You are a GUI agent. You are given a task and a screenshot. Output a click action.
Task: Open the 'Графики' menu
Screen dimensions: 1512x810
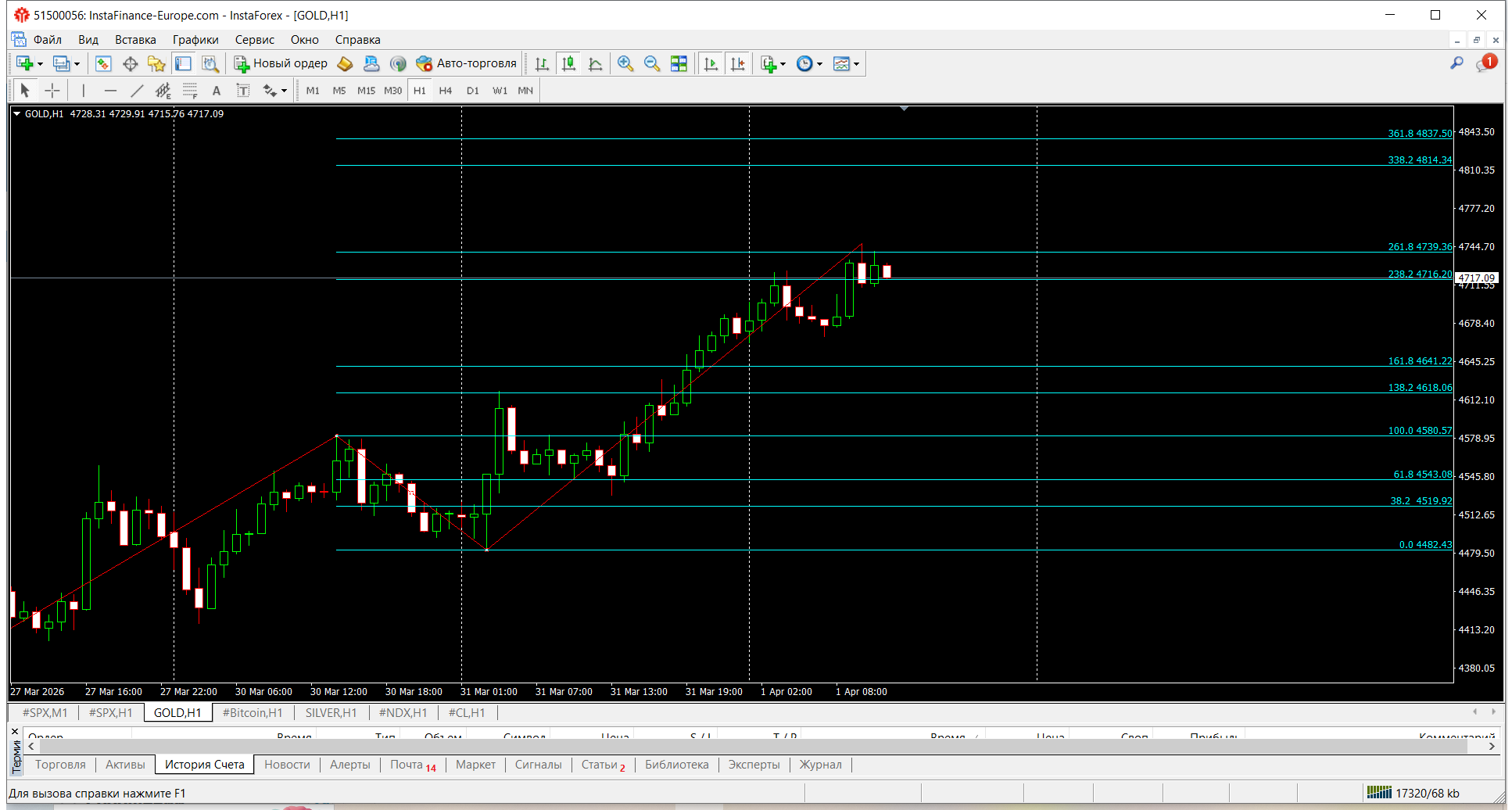(x=195, y=40)
